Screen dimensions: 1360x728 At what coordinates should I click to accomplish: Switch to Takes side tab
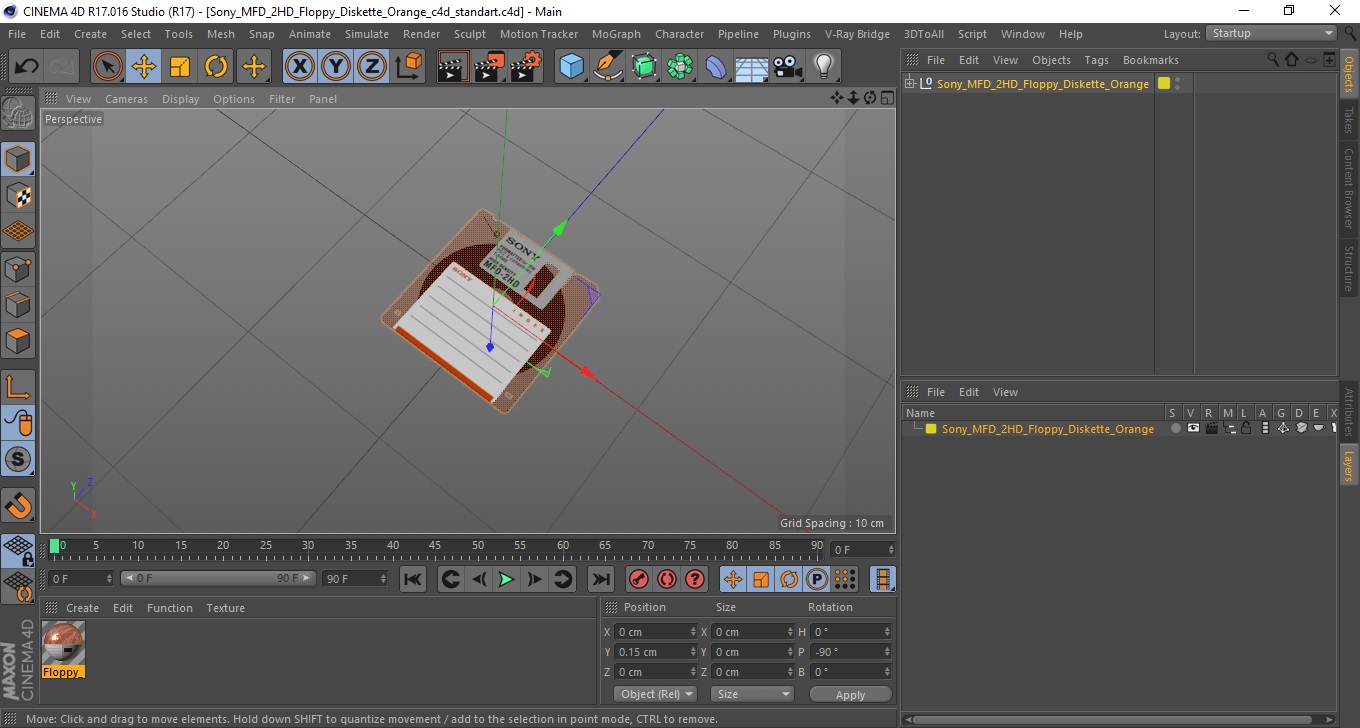[x=1349, y=120]
